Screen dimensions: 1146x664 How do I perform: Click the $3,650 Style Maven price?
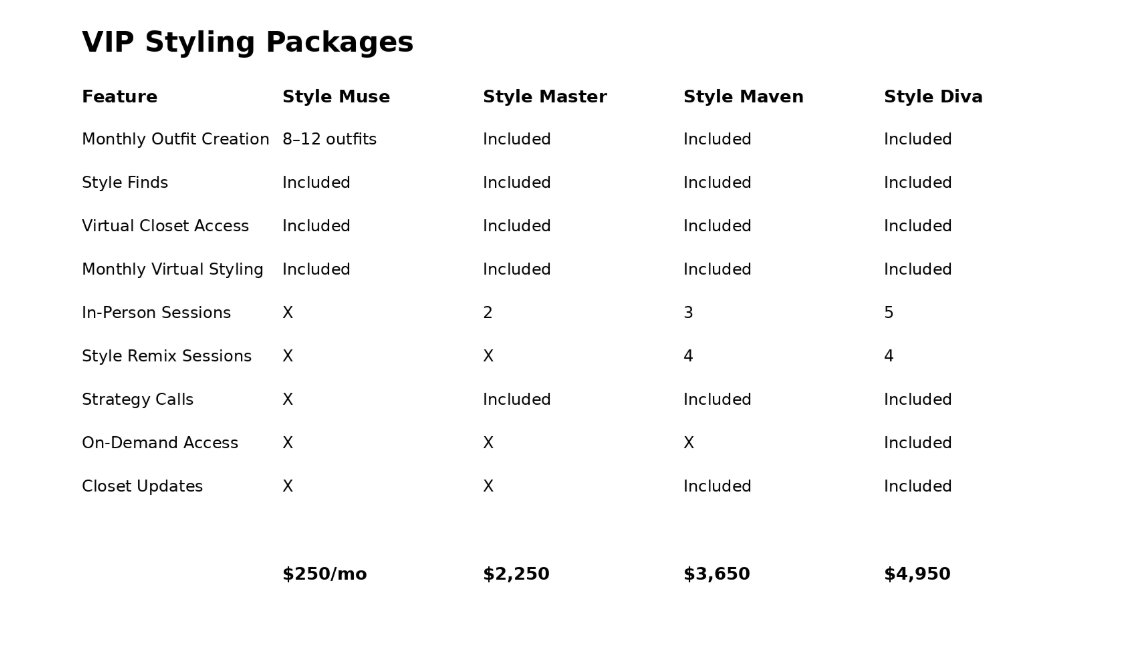click(x=716, y=574)
